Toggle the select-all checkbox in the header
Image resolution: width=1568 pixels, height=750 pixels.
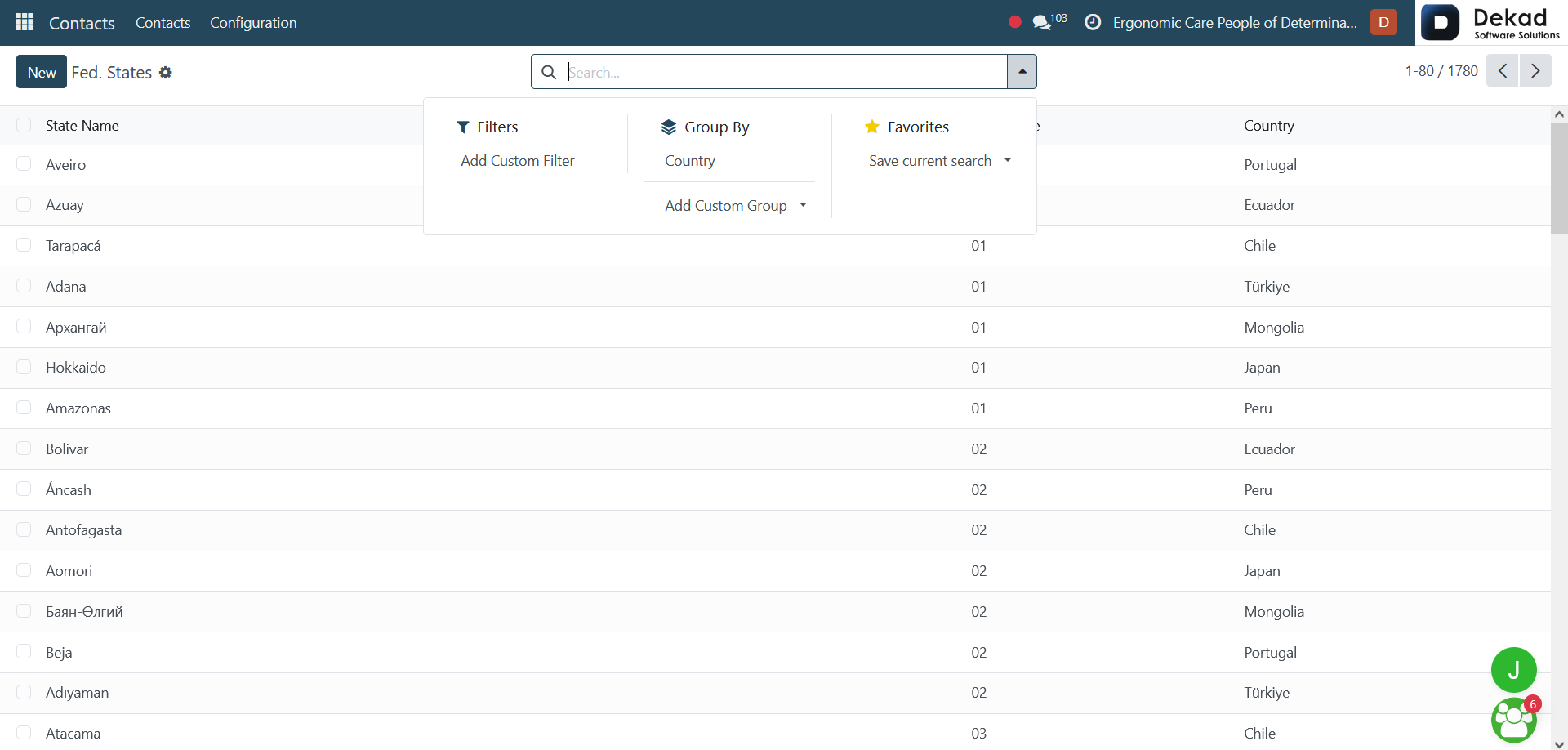tap(24, 125)
